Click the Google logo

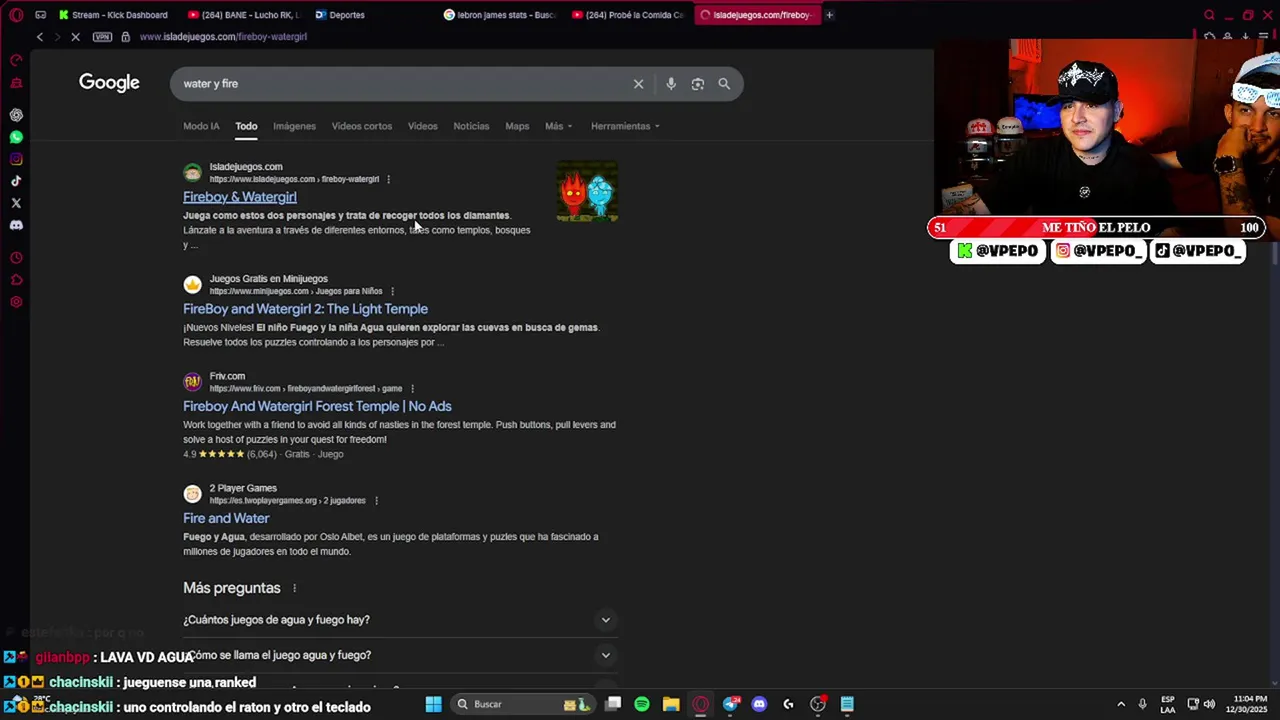[x=109, y=83]
